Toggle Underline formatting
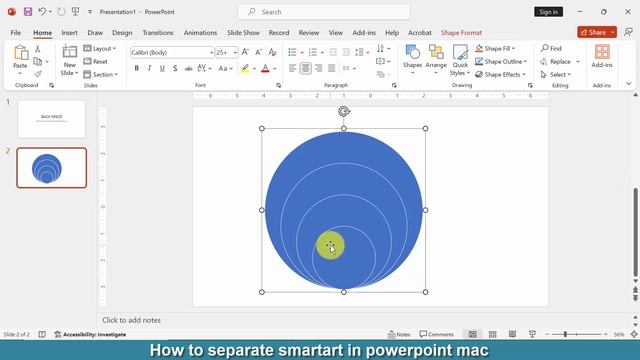 pos(162,69)
